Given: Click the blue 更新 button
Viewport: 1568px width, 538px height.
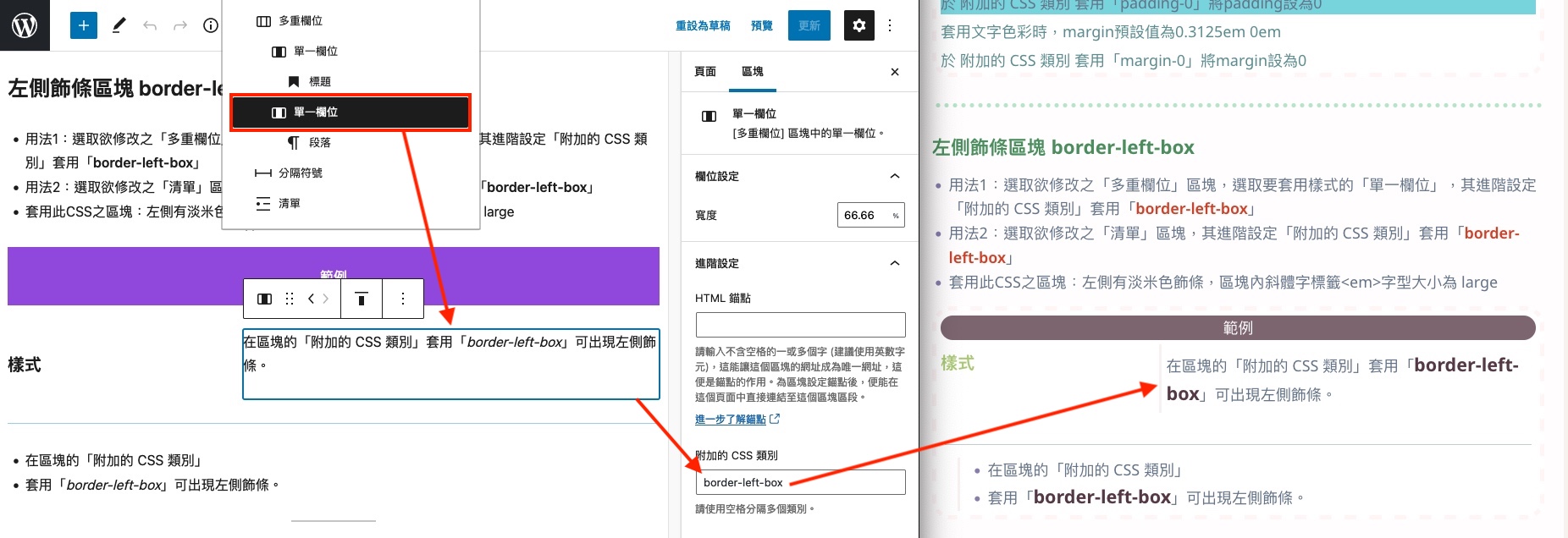Looking at the screenshot, I should pyautogui.click(x=809, y=25).
